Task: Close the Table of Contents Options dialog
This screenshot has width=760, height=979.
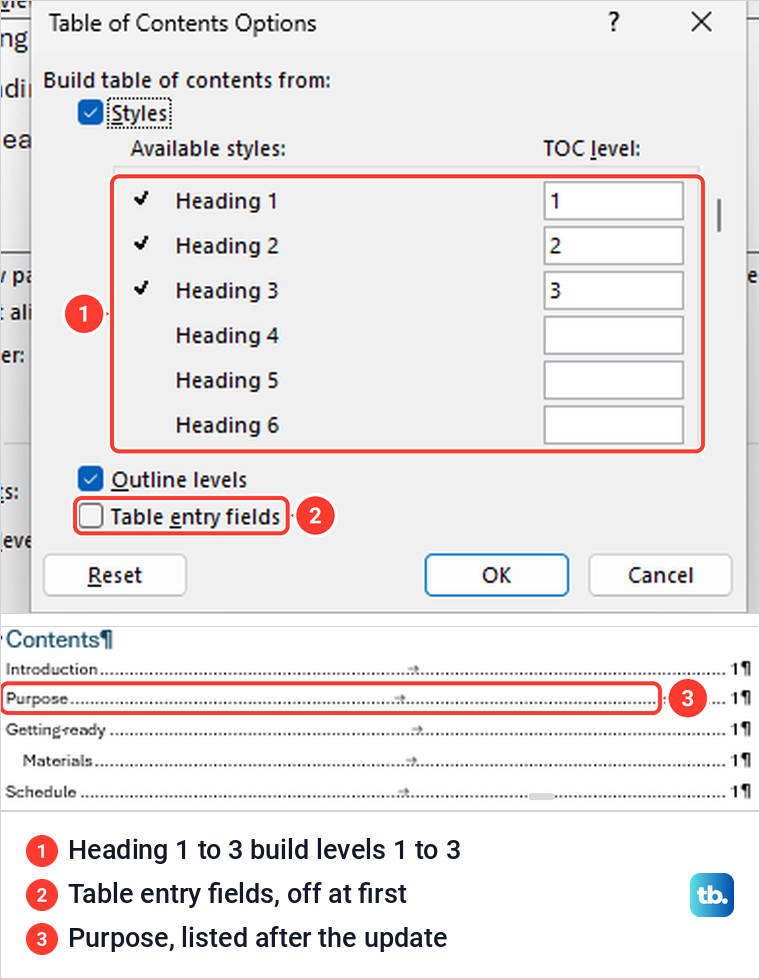Action: [701, 22]
